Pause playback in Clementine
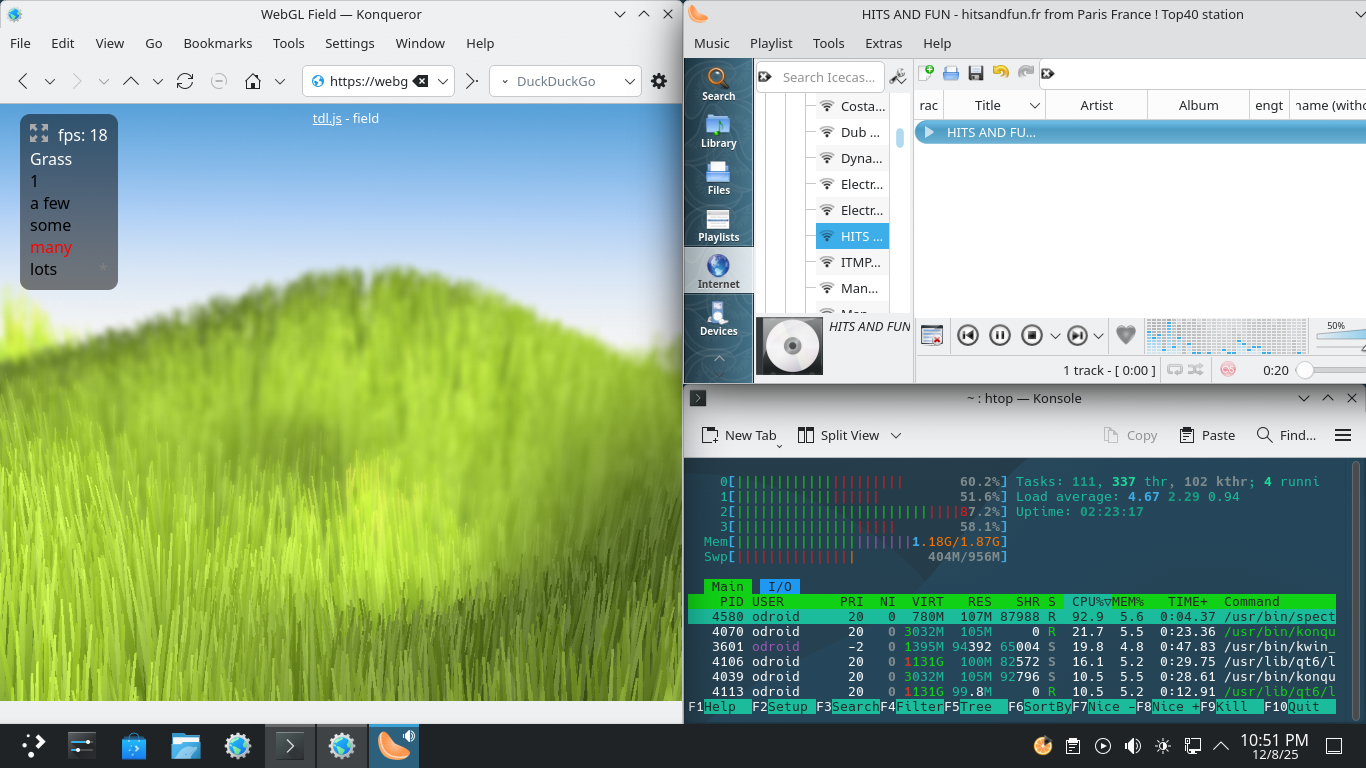The width and height of the screenshot is (1366, 768). click(x=1000, y=336)
